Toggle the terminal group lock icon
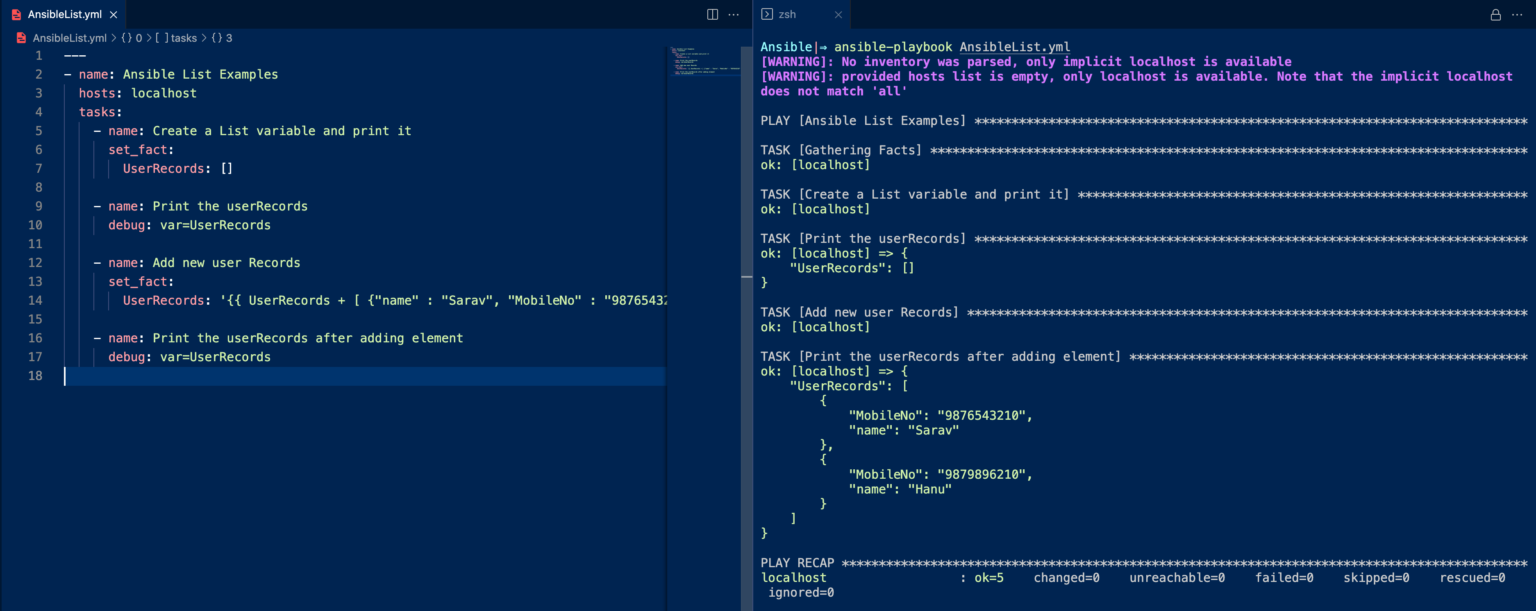Image resolution: width=1536 pixels, height=611 pixels. [x=1496, y=14]
